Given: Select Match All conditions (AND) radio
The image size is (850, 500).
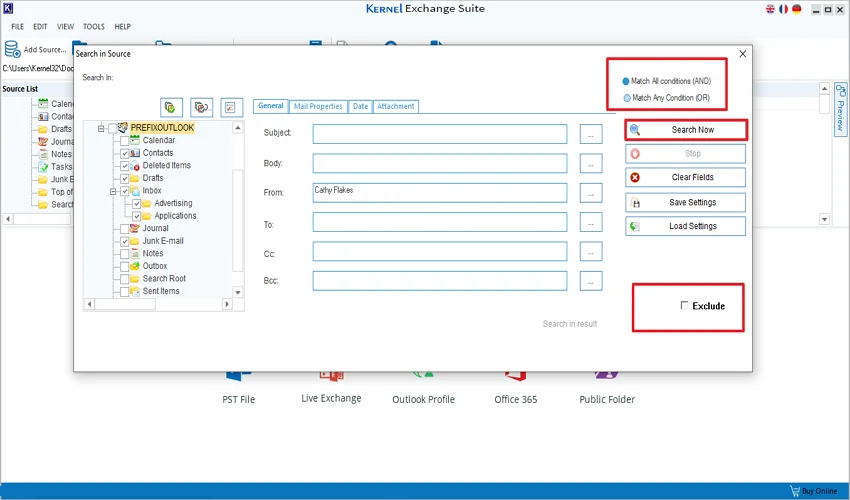Looking at the screenshot, I should pyautogui.click(x=626, y=81).
